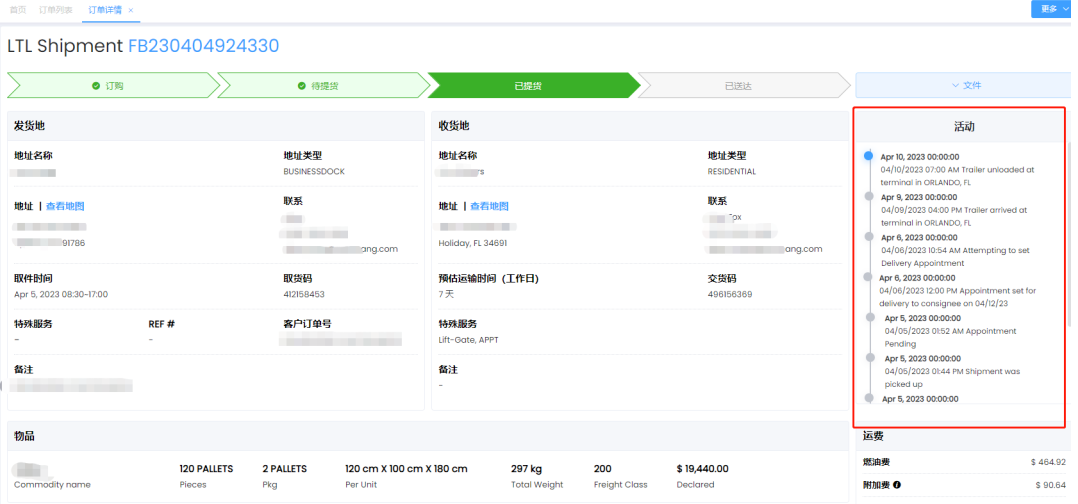This screenshot has width=1078, height=504.
Task: Open 查看地图 link under 发货地
Action: click(x=65, y=206)
